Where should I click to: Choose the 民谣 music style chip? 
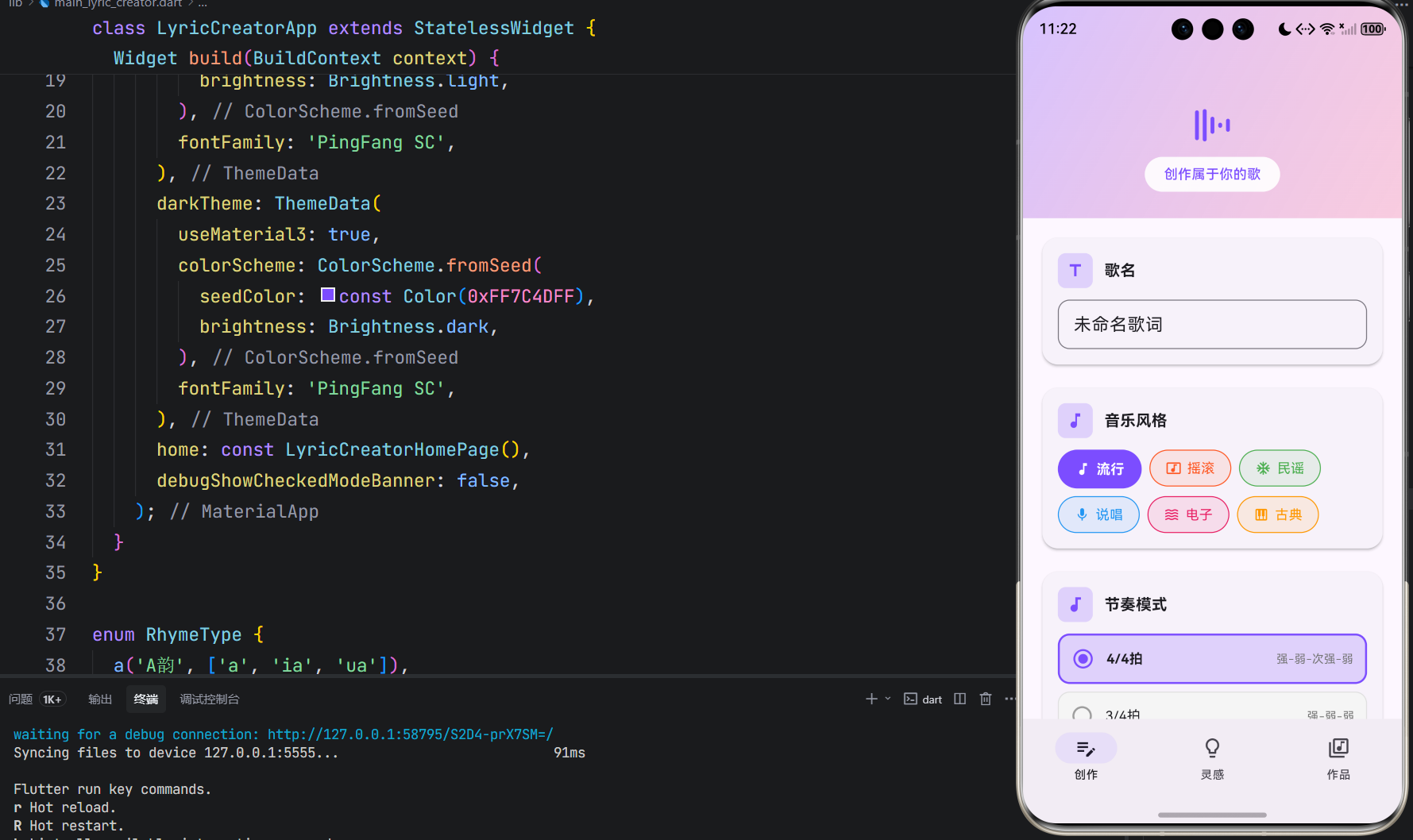click(x=1280, y=468)
